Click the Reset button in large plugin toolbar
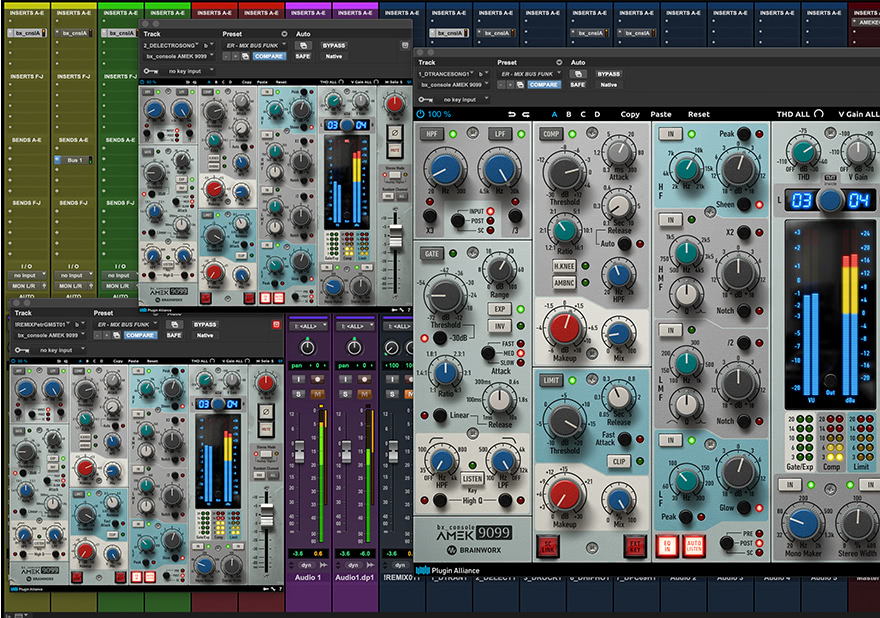Image resolution: width=880 pixels, height=618 pixels. 698,114
